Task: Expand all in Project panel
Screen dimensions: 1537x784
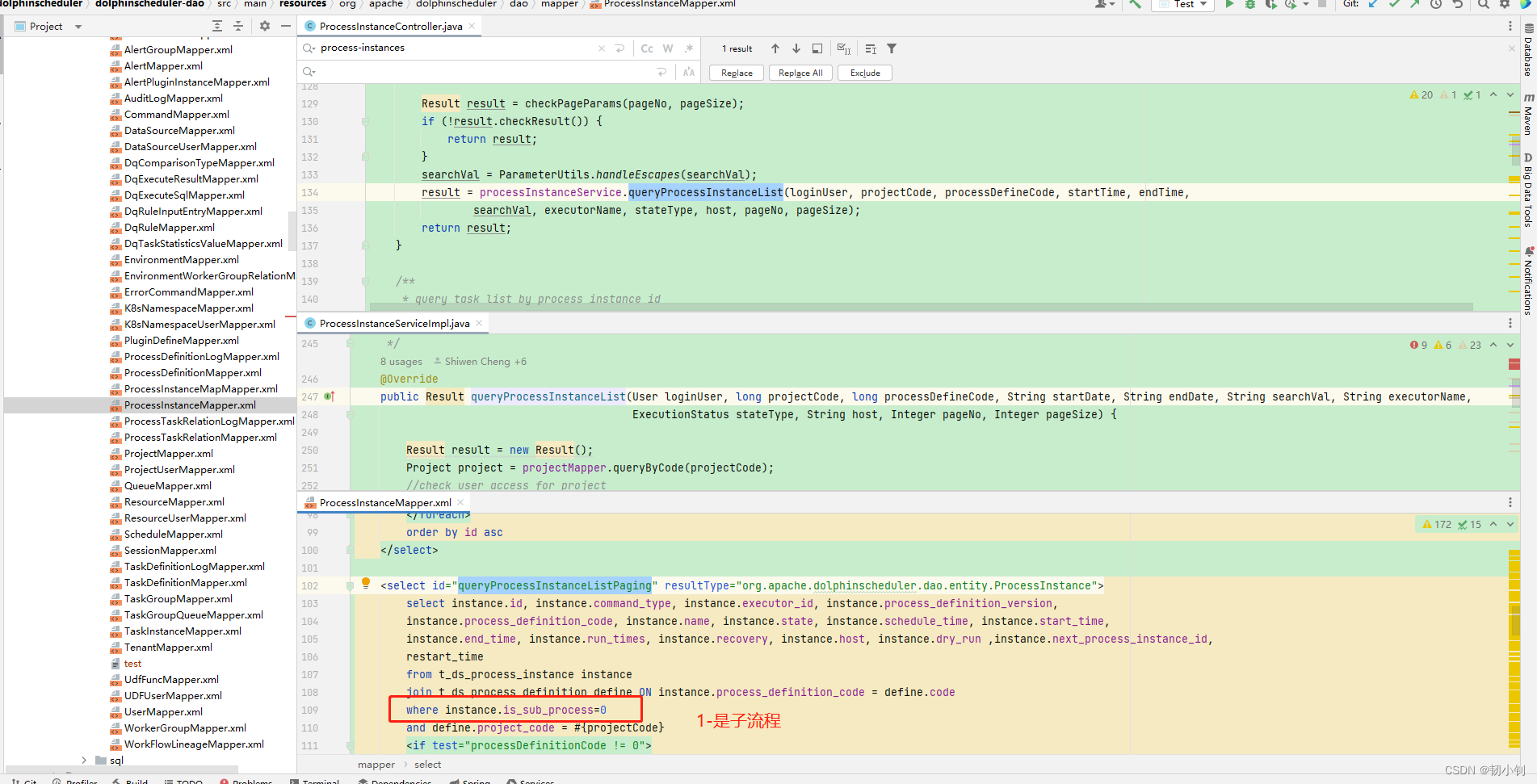Action: [x=217, y=27]
